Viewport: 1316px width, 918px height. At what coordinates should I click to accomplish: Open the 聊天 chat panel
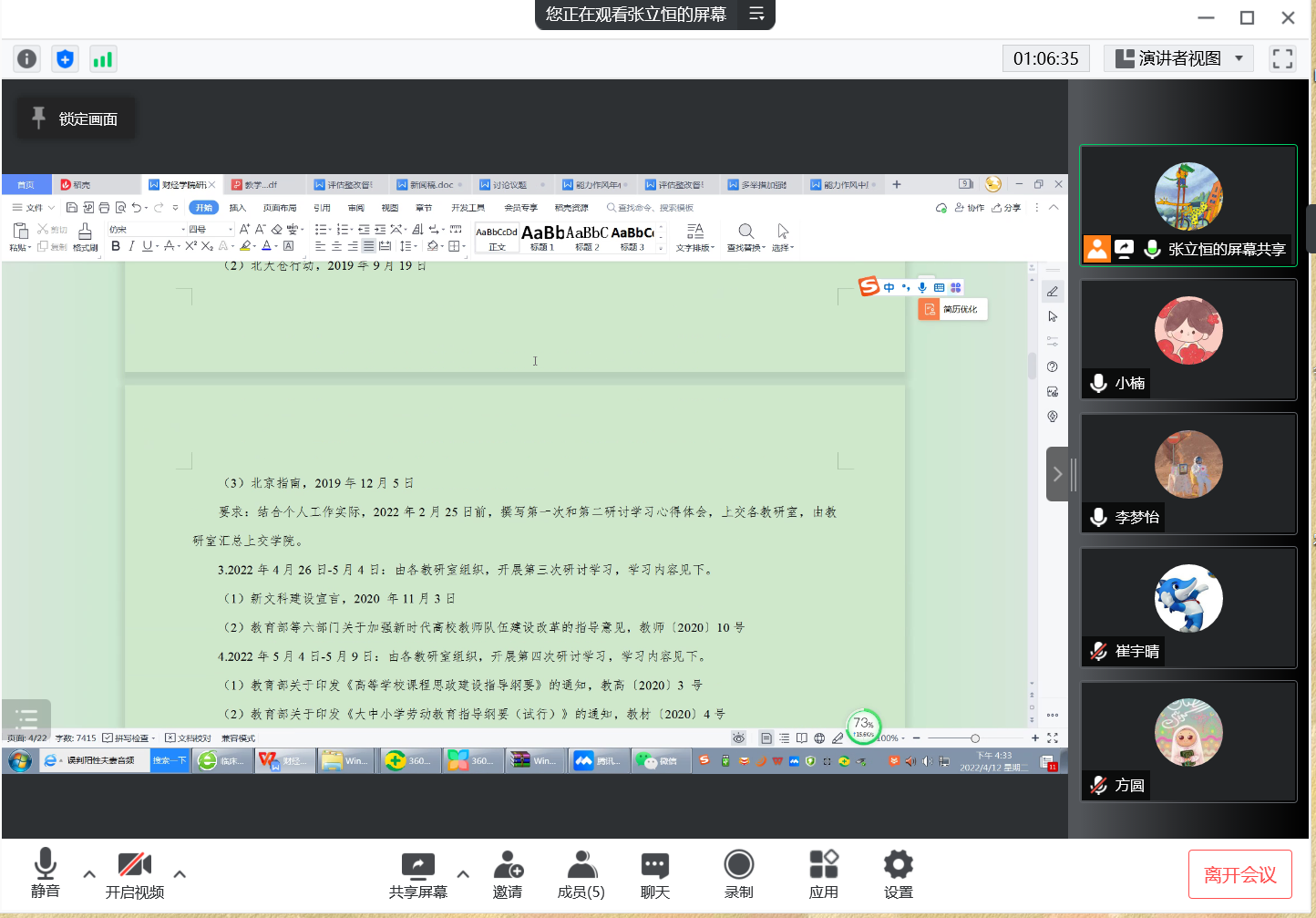click(654, 874)
